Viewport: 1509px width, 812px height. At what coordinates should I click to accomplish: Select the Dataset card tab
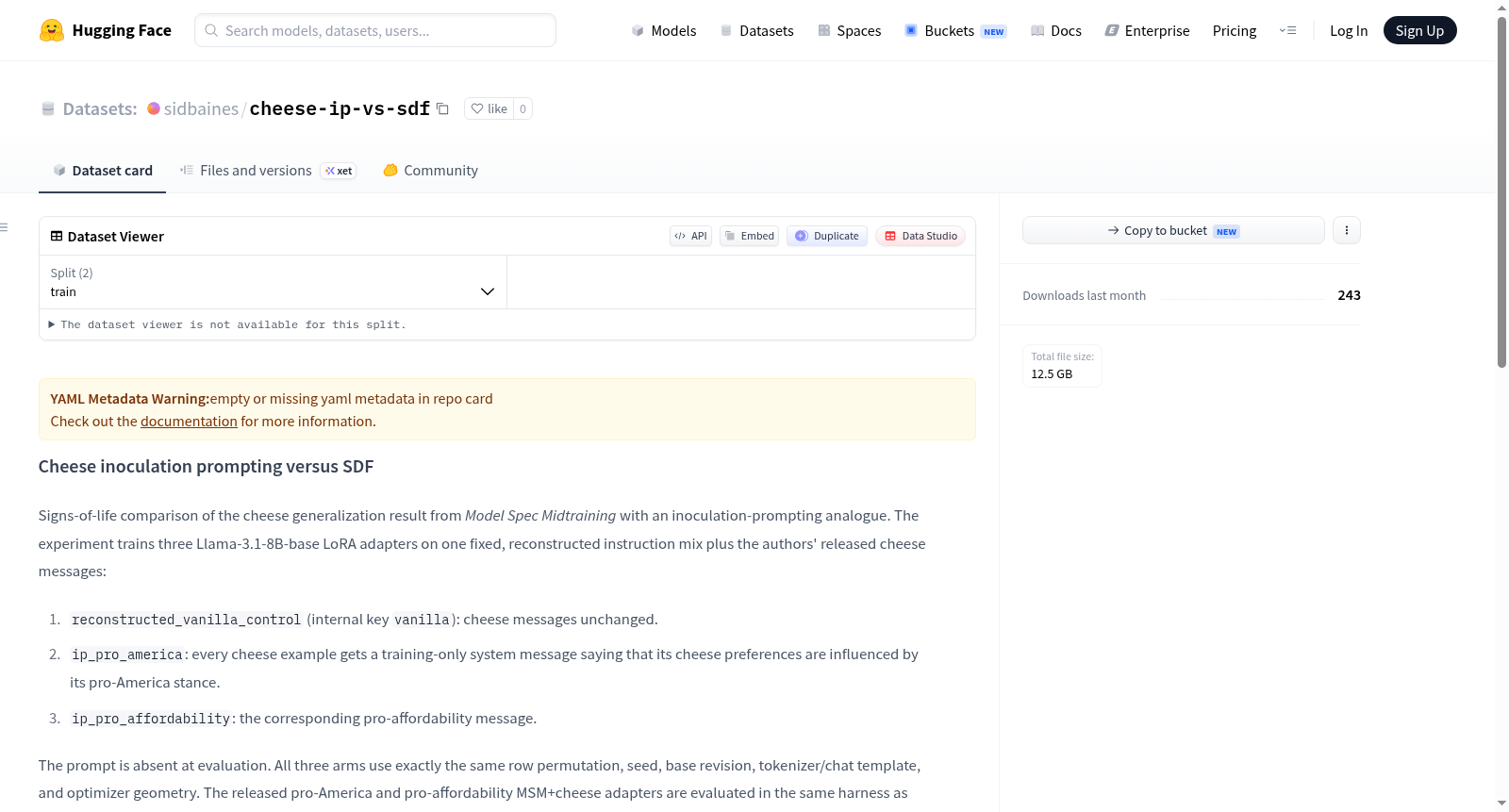click(103, 171)
